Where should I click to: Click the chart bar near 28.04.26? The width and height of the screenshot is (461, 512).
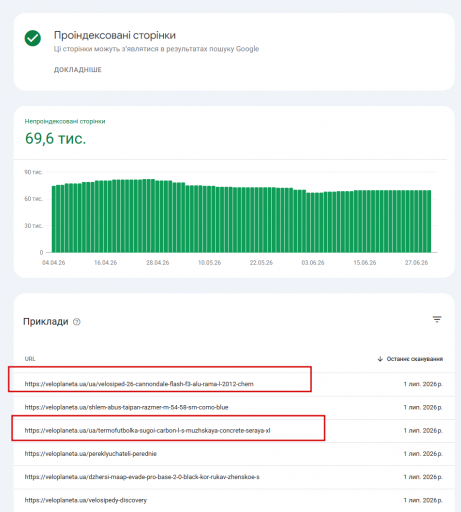pos(158,216)
